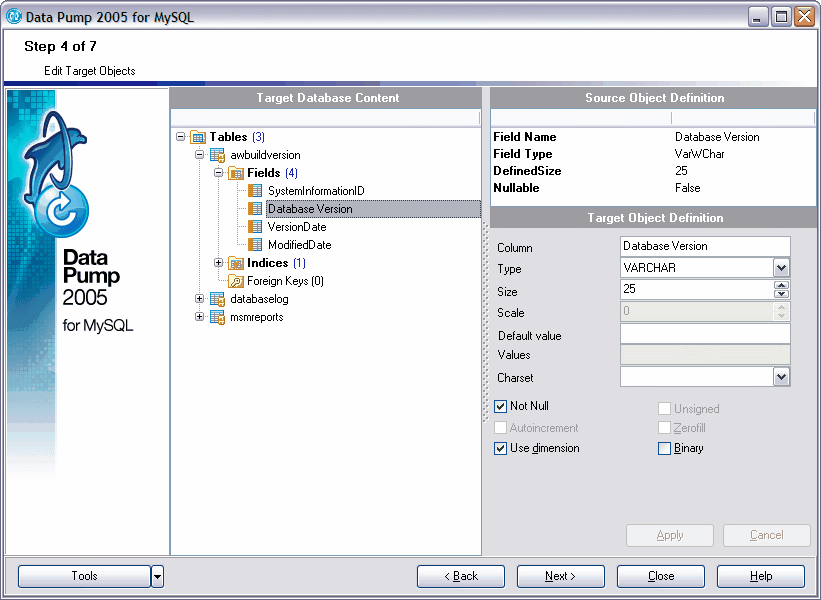The height and width of the screenshot is (600, 821).
Task: Click the Apply button
Action: (x=670, y=535)
